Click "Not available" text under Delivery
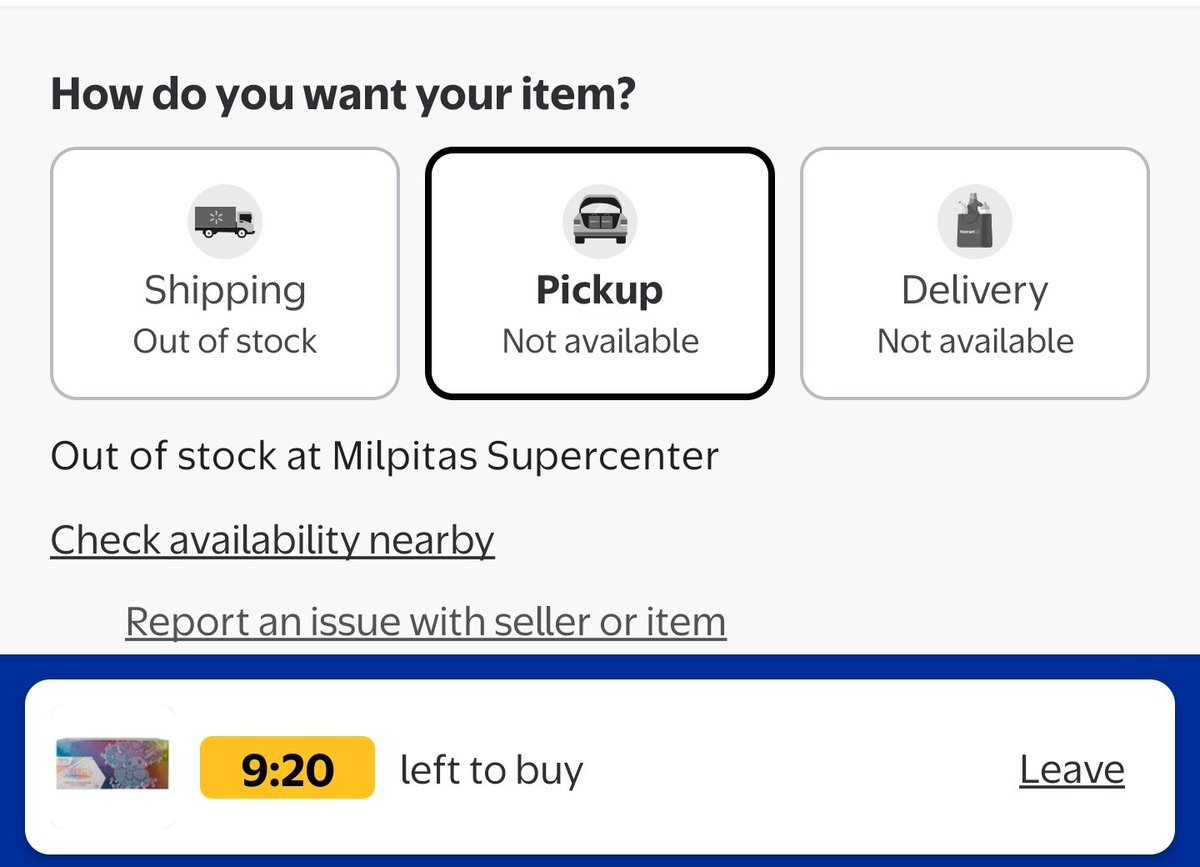The height and width of the screenshot is (867, 1200). coord(975,341)
